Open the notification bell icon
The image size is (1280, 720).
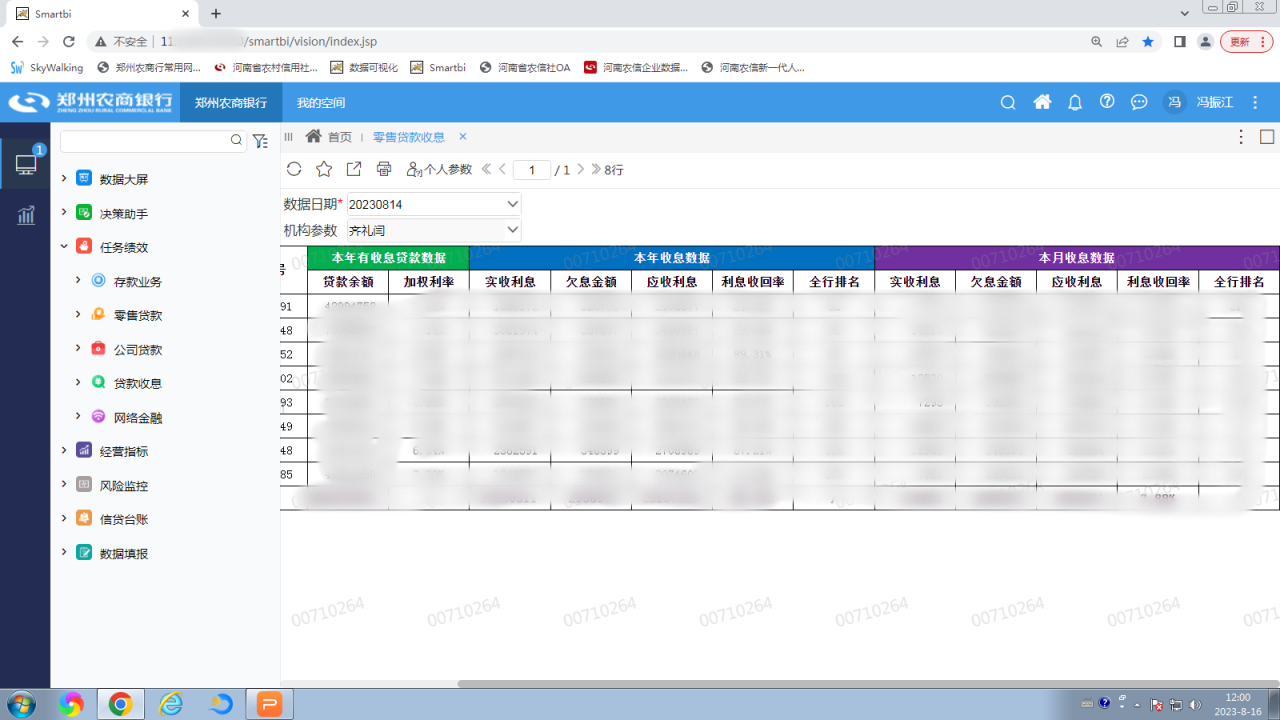tap(1075, 102)
